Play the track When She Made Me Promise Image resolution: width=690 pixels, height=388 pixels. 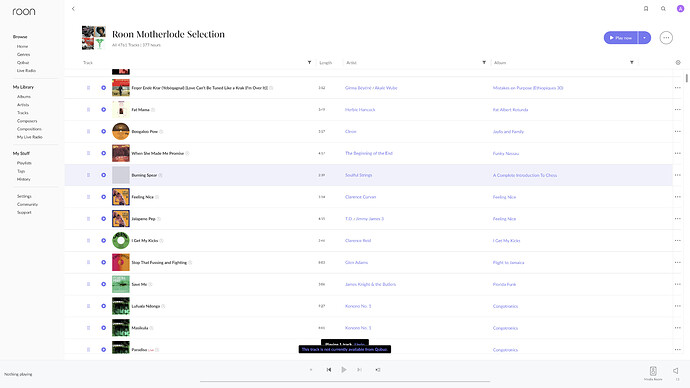103,153
